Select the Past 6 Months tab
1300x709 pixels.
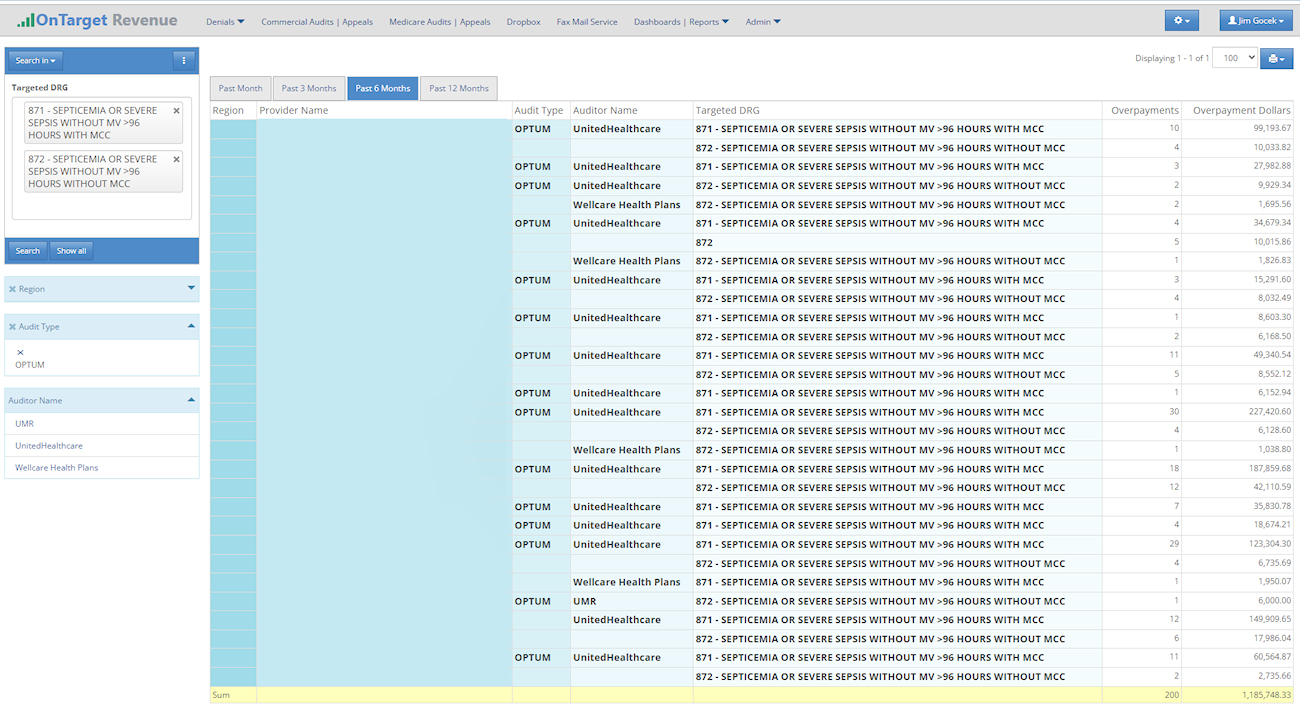coord(383,88)
